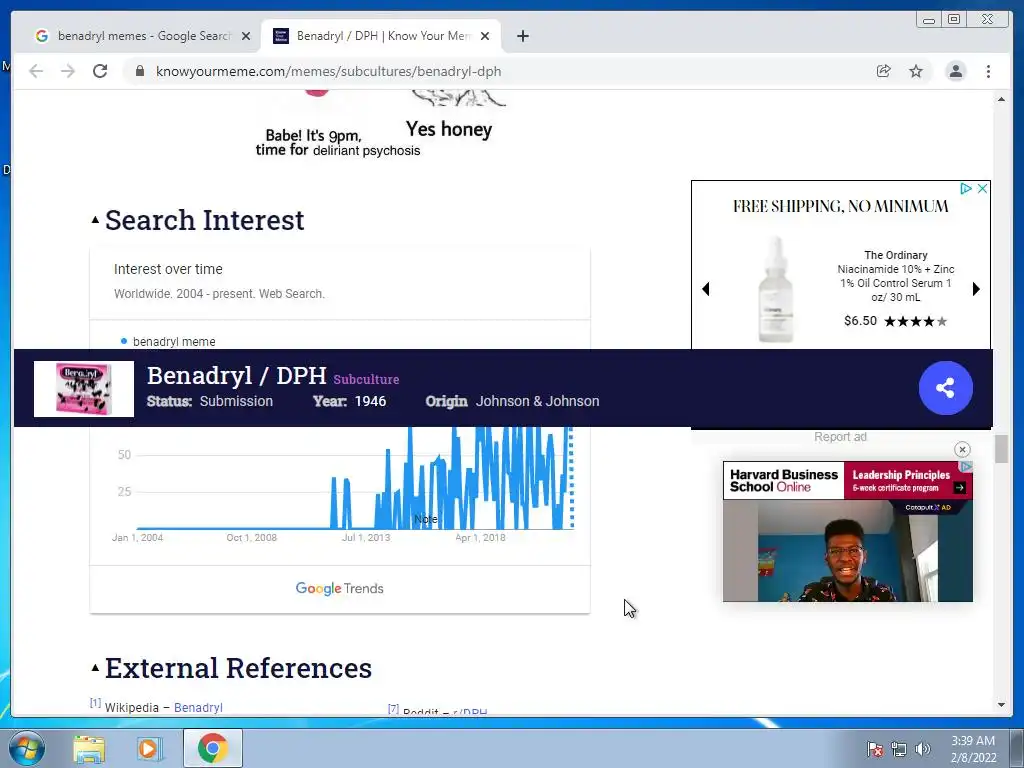
Task: Open the Google Trends logo link
Action: coord(340,588)
